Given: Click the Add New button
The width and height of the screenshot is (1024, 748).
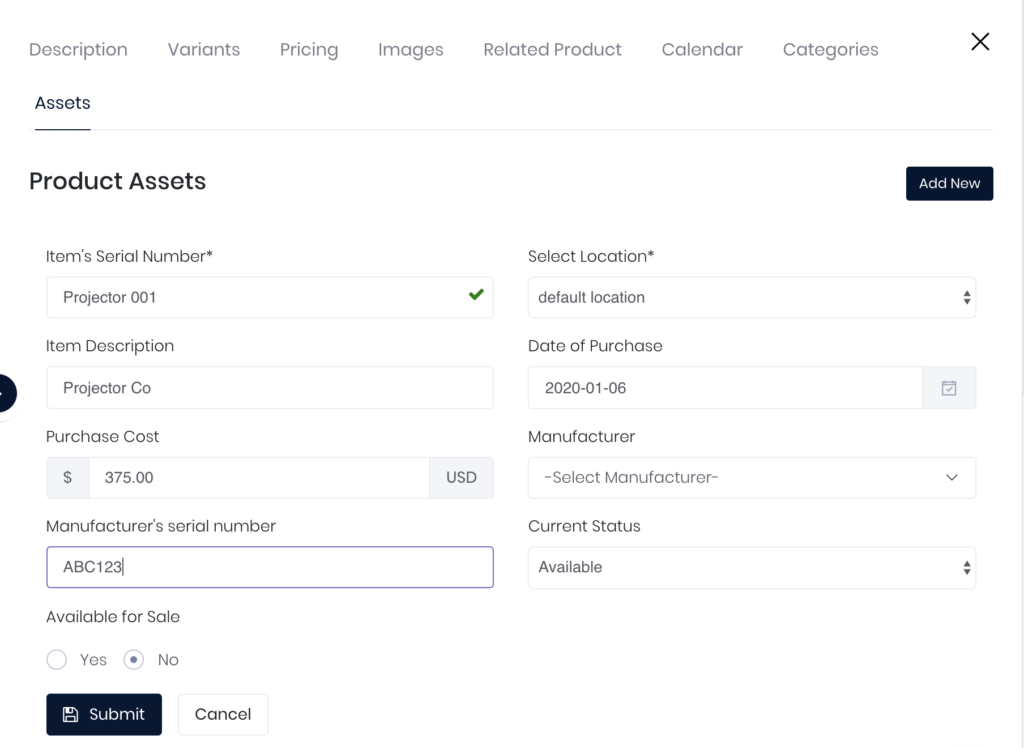Looking at the screenshot, I should click(x=950, y=184).
